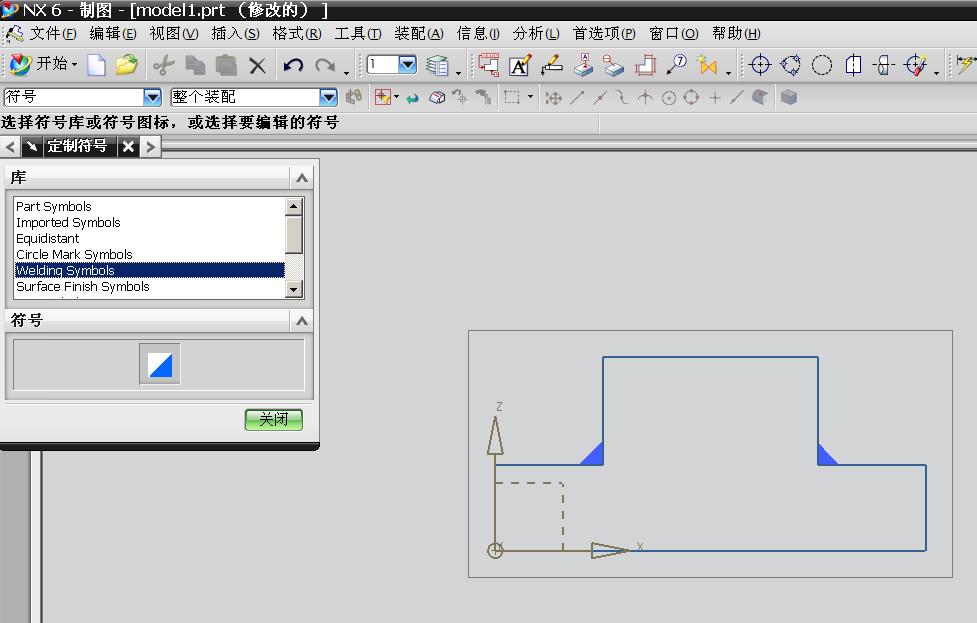Click the copy icon in the toolbar
Screen dimensions: 977x623
(195, 65)
